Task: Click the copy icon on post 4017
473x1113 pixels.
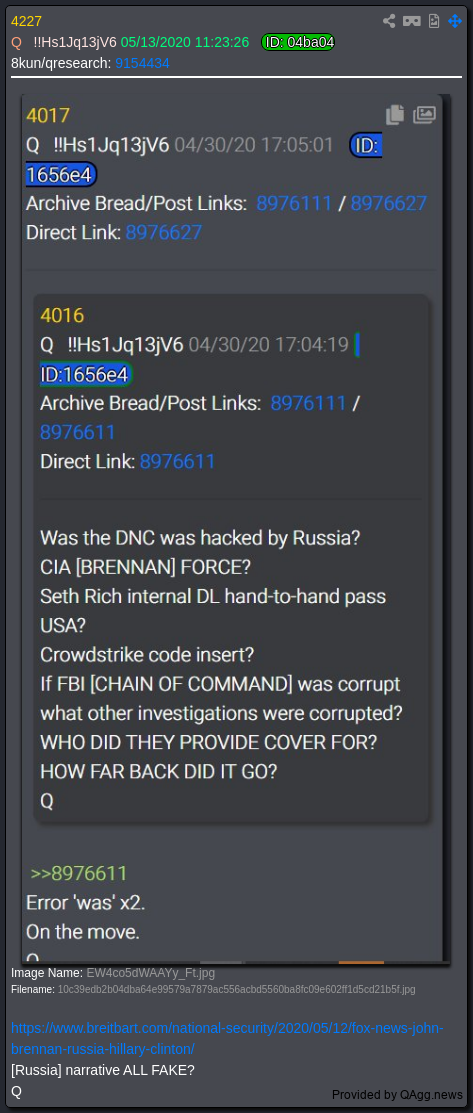Action: pos(395,115)
